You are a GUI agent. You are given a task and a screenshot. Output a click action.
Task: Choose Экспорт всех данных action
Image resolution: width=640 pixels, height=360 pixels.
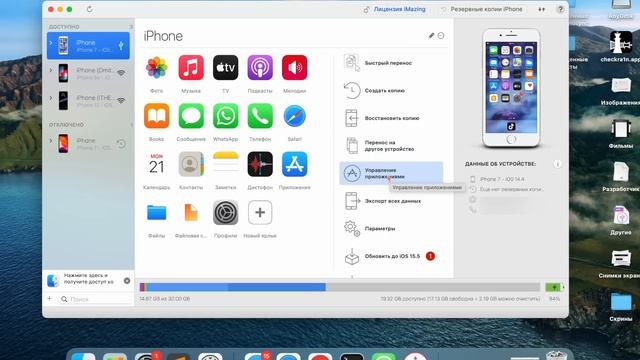391,201
